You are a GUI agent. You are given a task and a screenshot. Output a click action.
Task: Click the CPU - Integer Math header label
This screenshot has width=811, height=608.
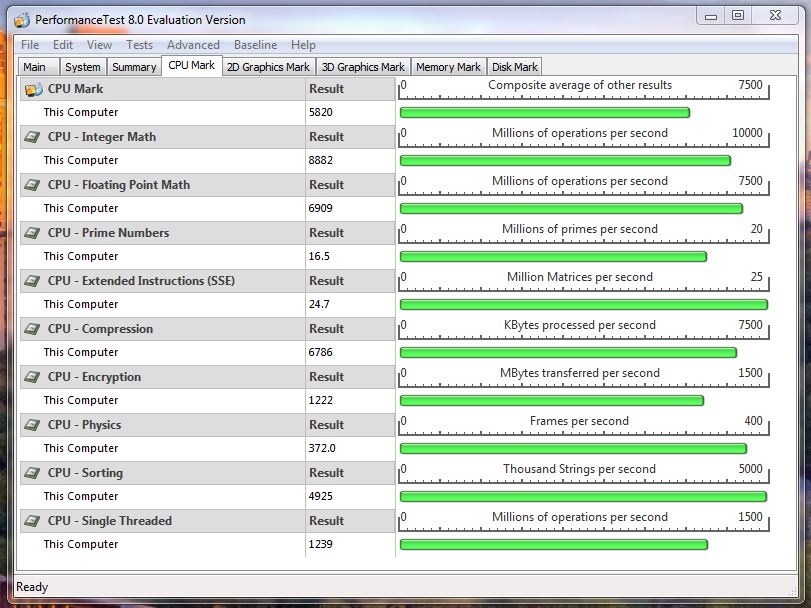[102, 137]
